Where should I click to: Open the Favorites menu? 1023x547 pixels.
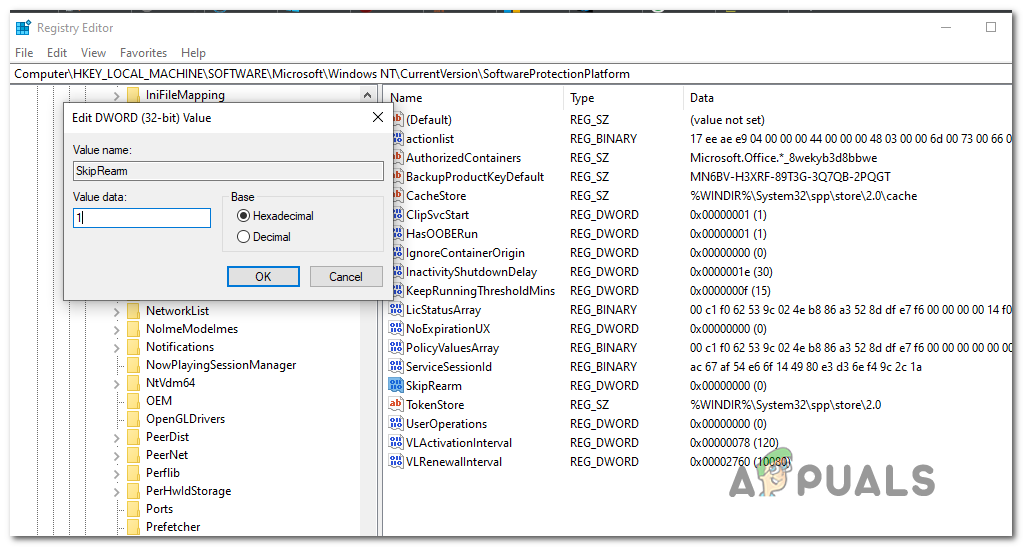click(x=144, y=53)
